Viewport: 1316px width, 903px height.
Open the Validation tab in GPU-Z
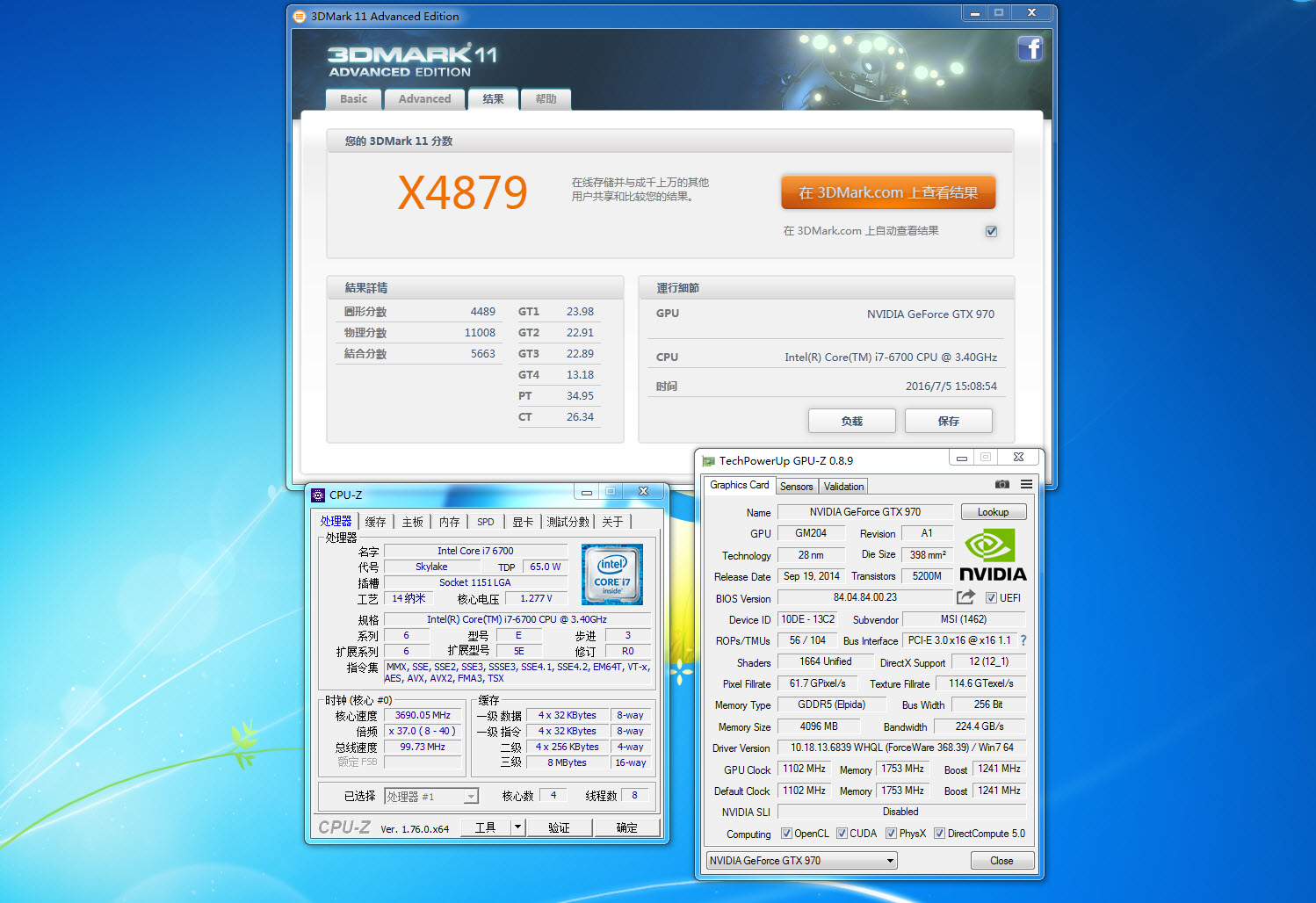(843, 487)
